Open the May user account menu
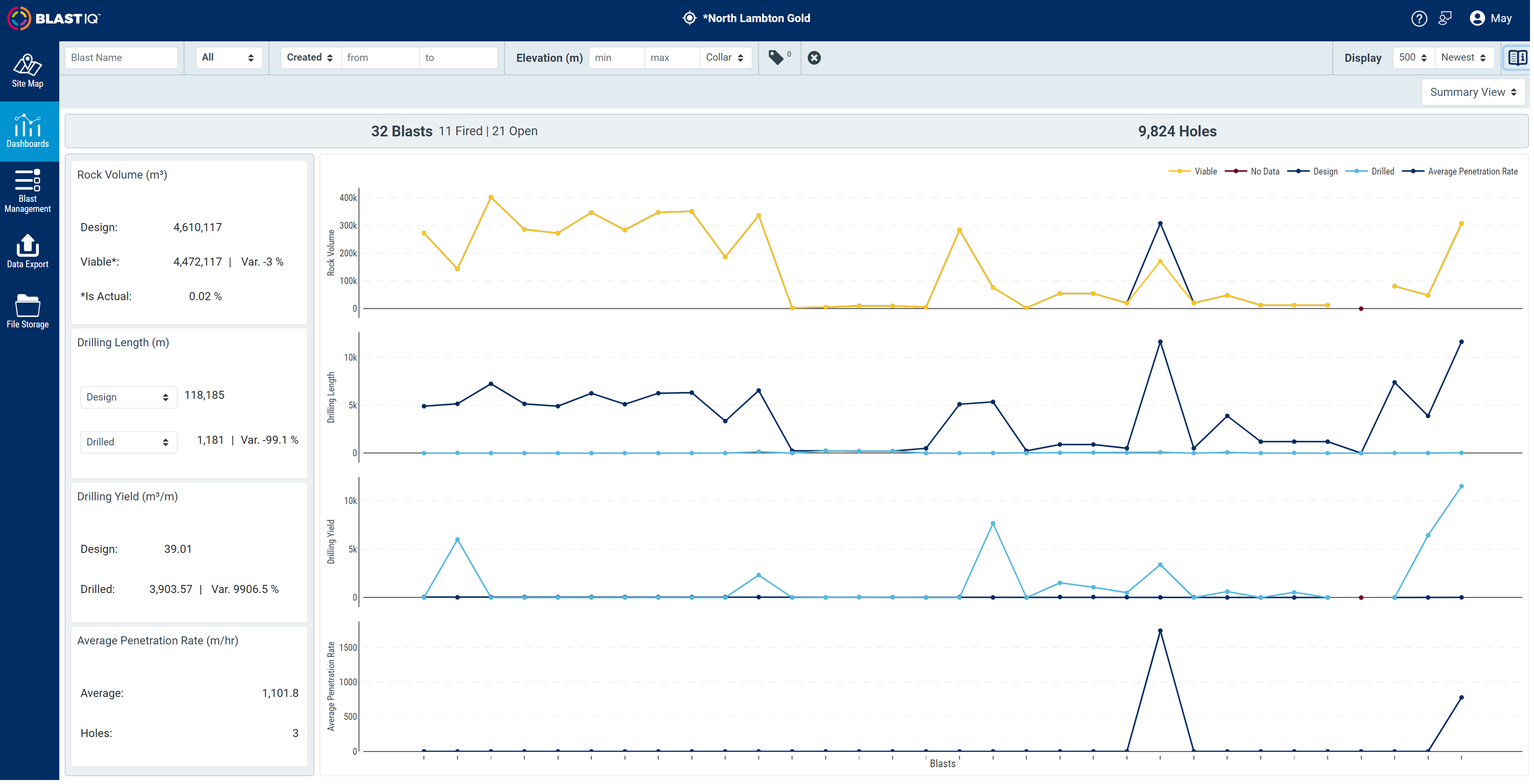This screenshot has width=1534, height=784. (x=1491, y=18)
